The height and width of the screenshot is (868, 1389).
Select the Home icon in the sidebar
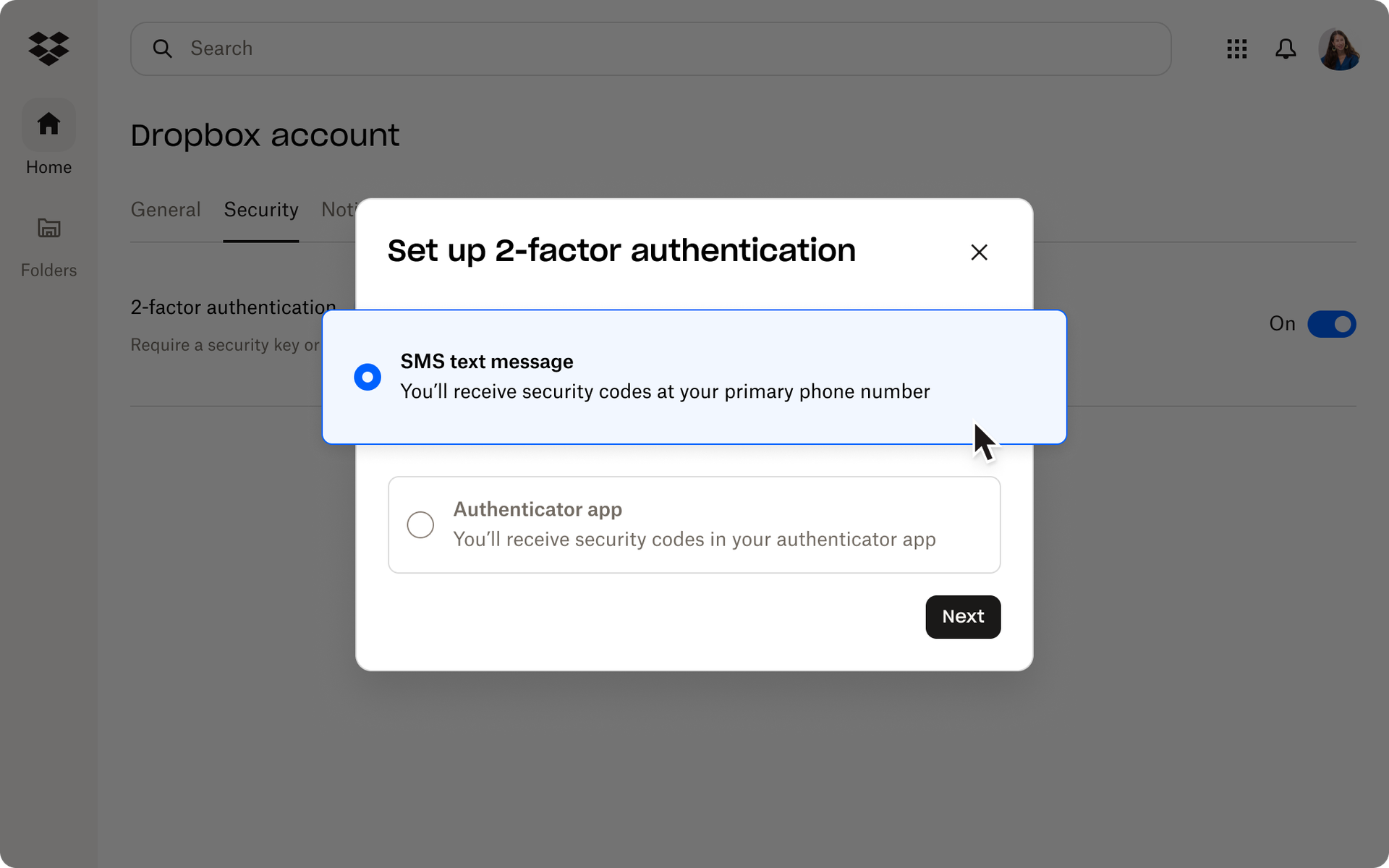pyautogui.click(x=48, y=124)
